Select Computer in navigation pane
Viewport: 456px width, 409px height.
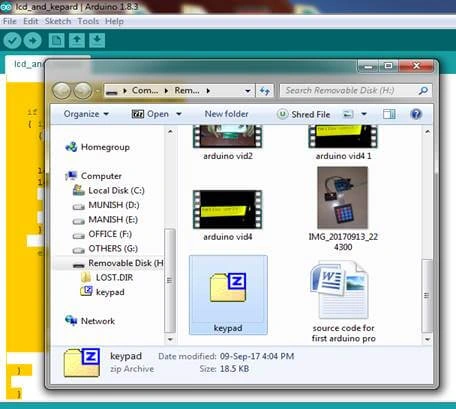(x=93, y=176)
